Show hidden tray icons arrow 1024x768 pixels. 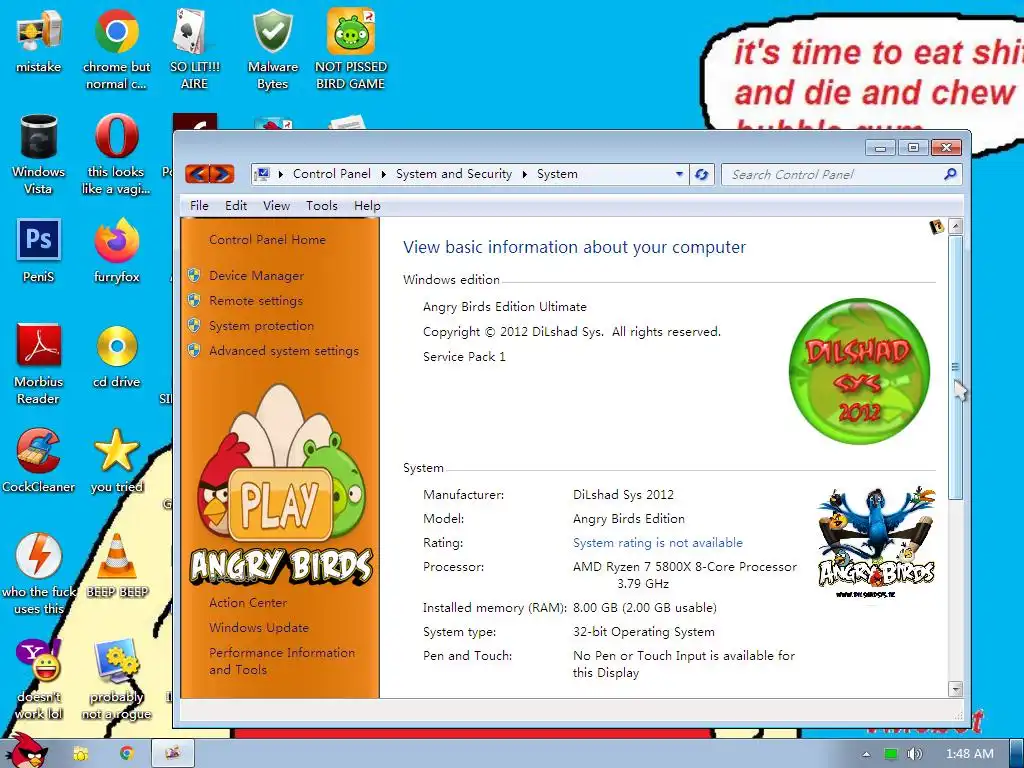[866, 754]
